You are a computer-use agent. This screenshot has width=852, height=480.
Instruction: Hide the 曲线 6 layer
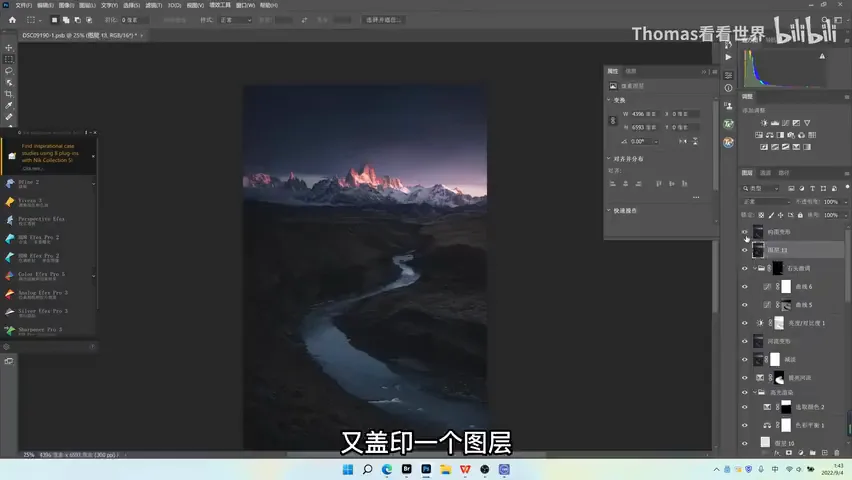click(744, 286)
